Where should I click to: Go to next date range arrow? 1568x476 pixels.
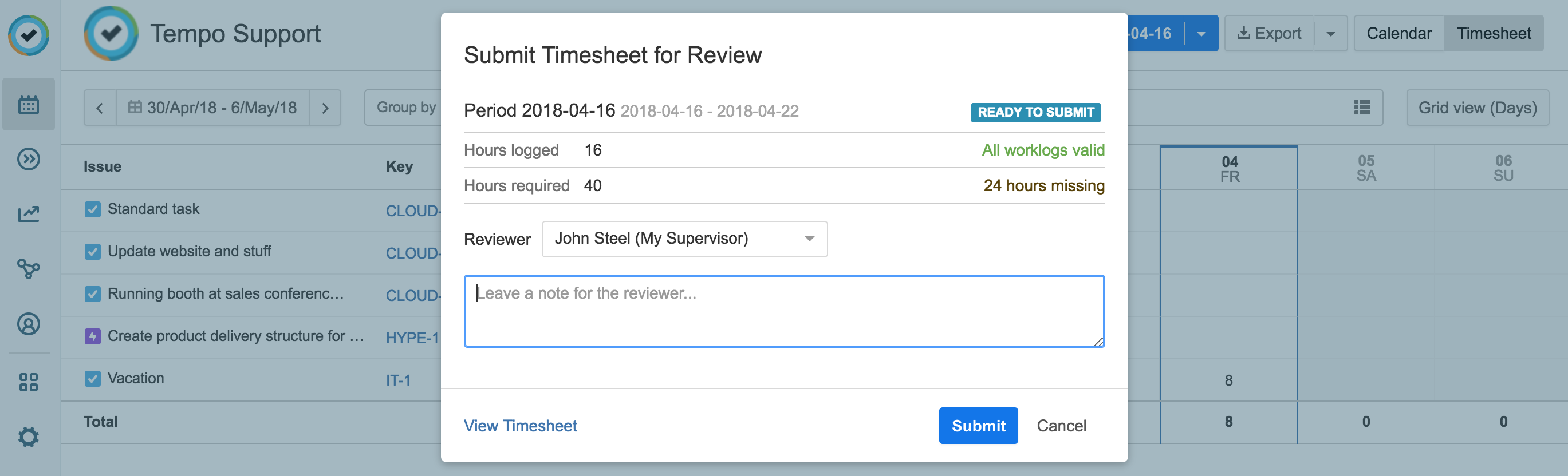(325, 108)
